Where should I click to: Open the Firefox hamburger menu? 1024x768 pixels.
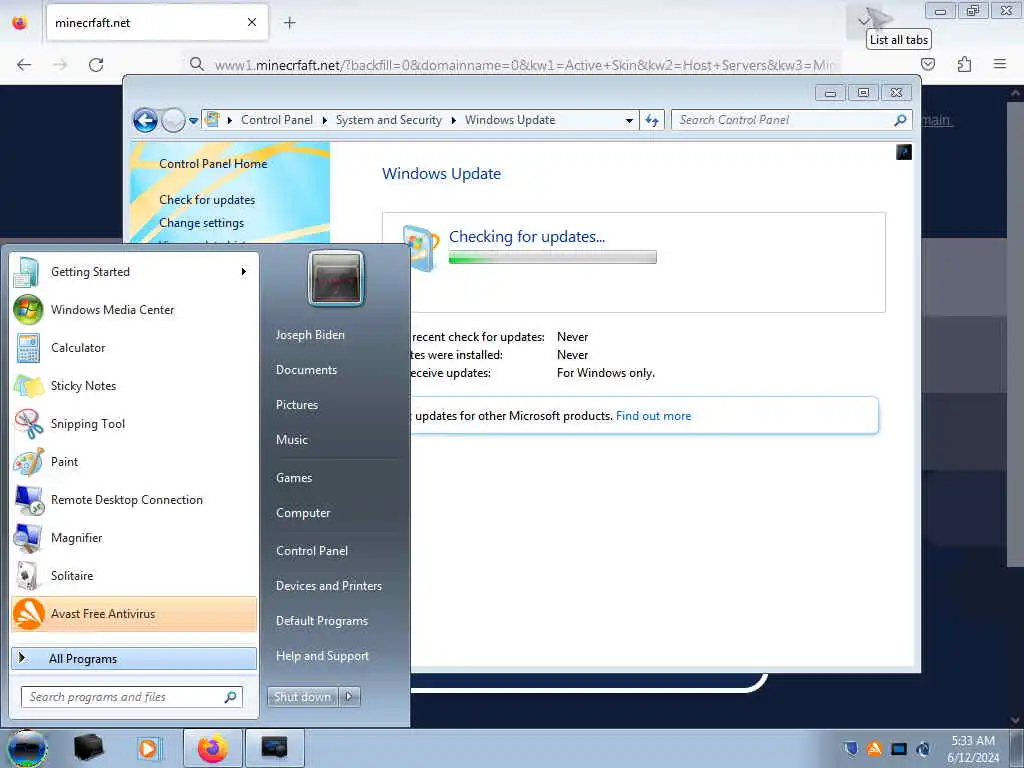pos(1000,64)
